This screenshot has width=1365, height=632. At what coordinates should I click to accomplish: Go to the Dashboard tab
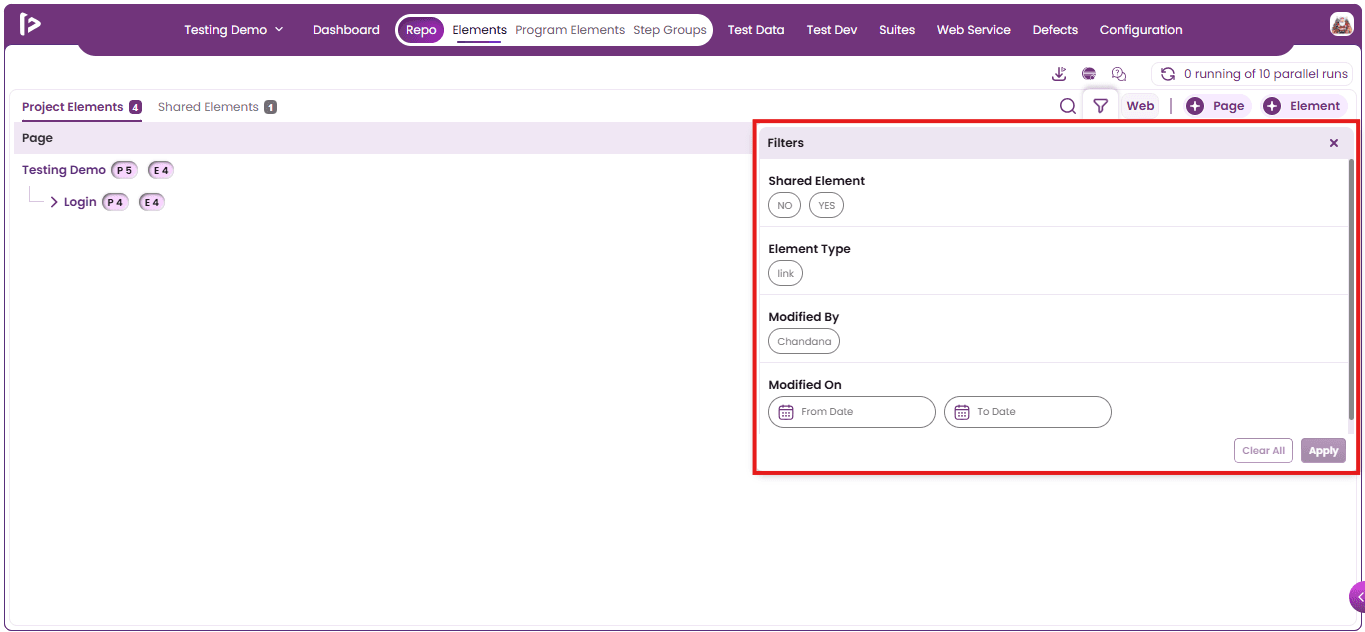(346, 30)
